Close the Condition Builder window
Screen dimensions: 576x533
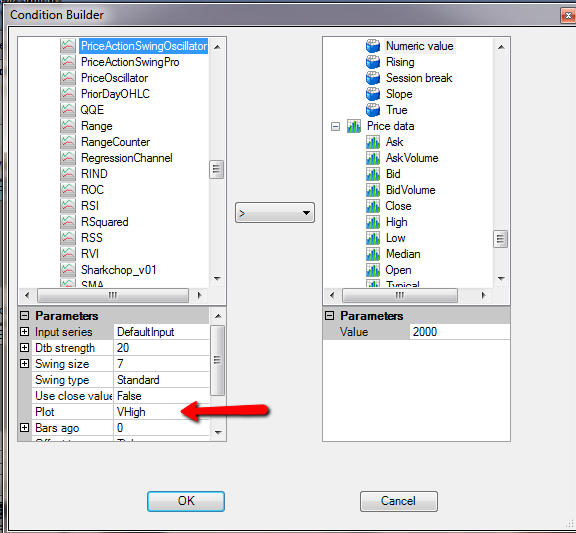[x=568, y=15]
